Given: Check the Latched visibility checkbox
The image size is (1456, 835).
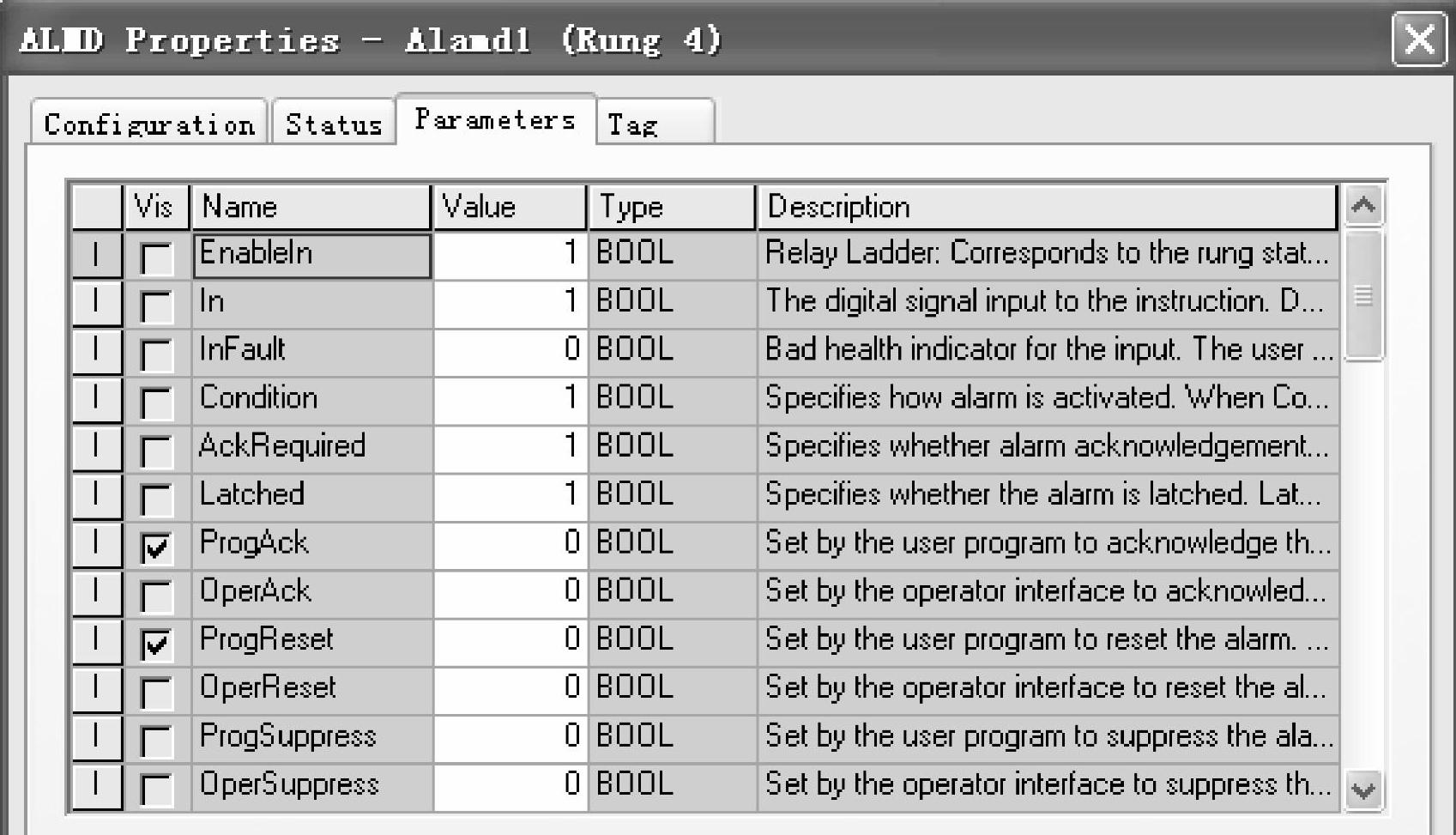Looking at the screenshot, I should pos(155,499).
